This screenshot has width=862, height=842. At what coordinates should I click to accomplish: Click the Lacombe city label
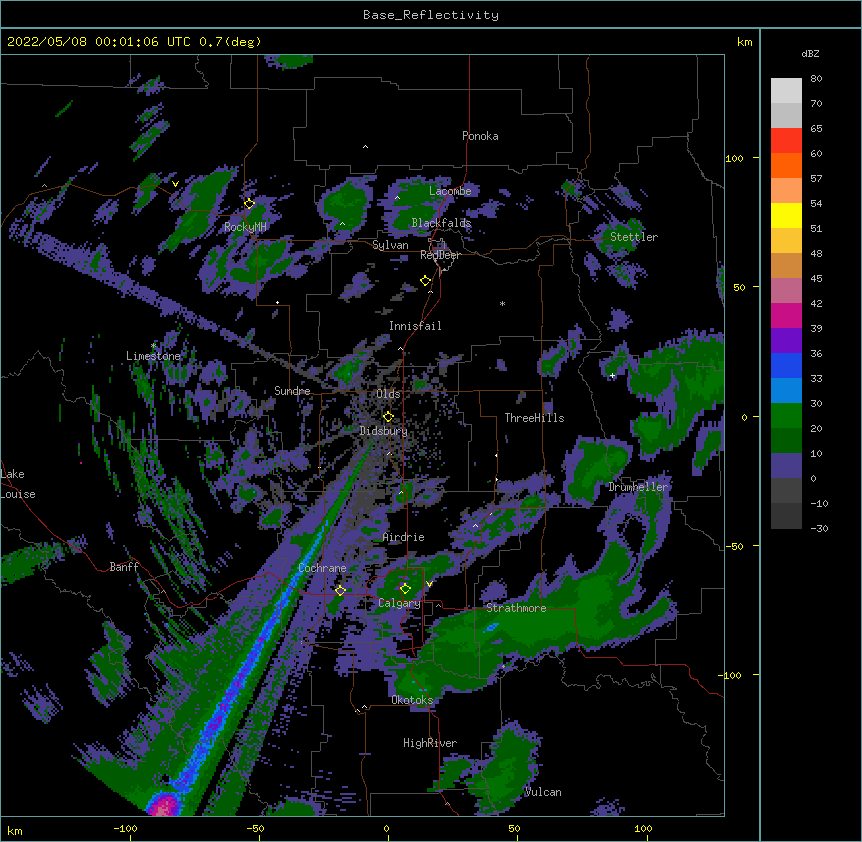coord(450,191)
